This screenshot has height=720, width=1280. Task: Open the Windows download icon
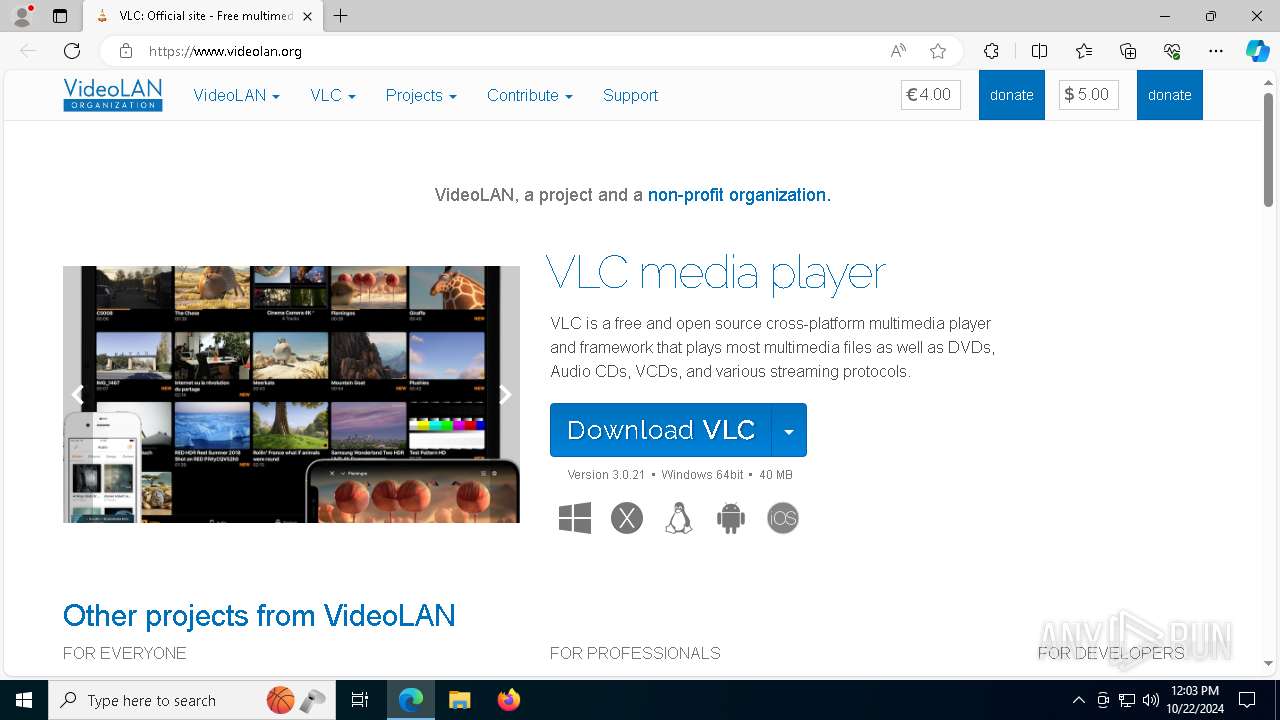point(575,518)
